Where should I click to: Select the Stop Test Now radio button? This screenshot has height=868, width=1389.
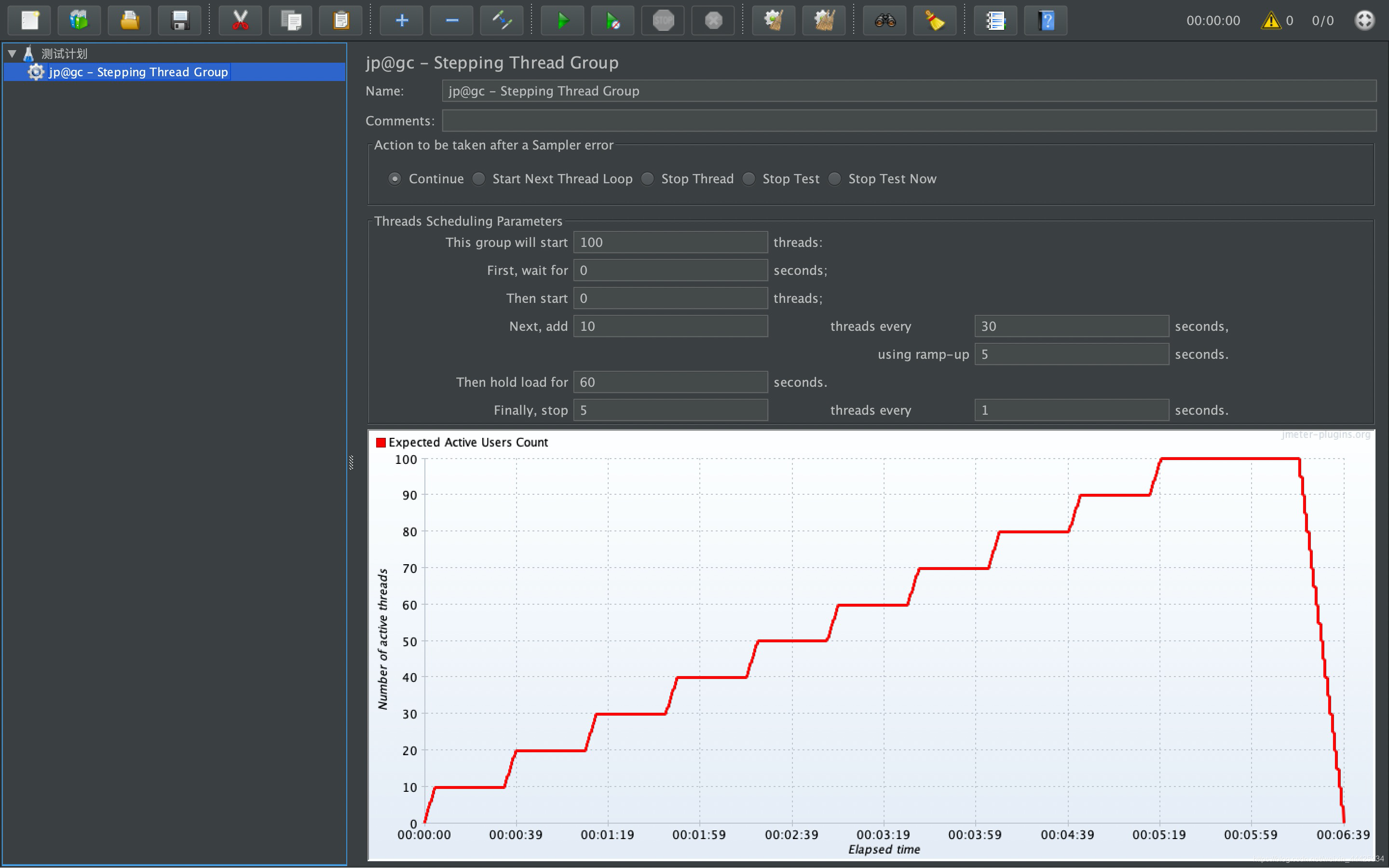click(x=835, y=178)
